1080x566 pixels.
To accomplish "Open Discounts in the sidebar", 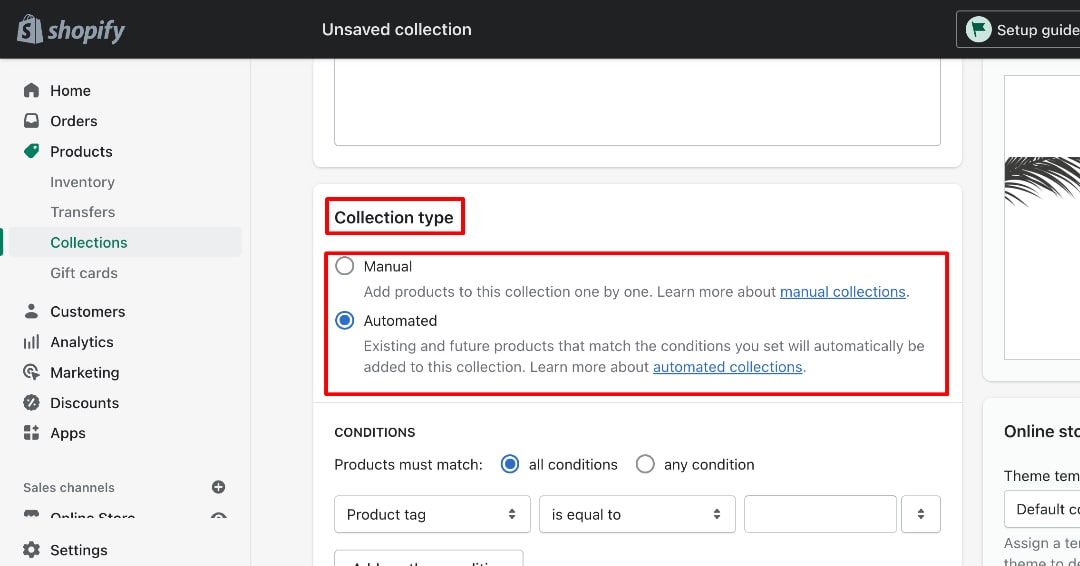I will point(85,402).
